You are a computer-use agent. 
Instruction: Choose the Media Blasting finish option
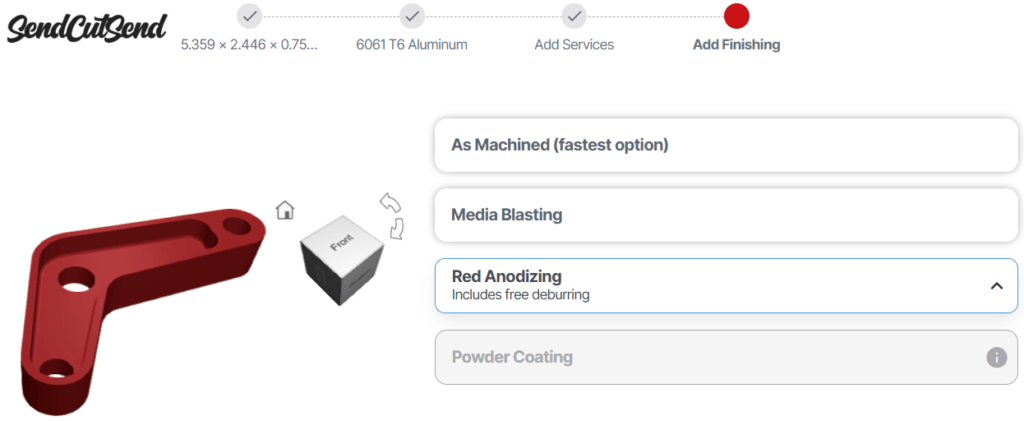pos(726,215)
